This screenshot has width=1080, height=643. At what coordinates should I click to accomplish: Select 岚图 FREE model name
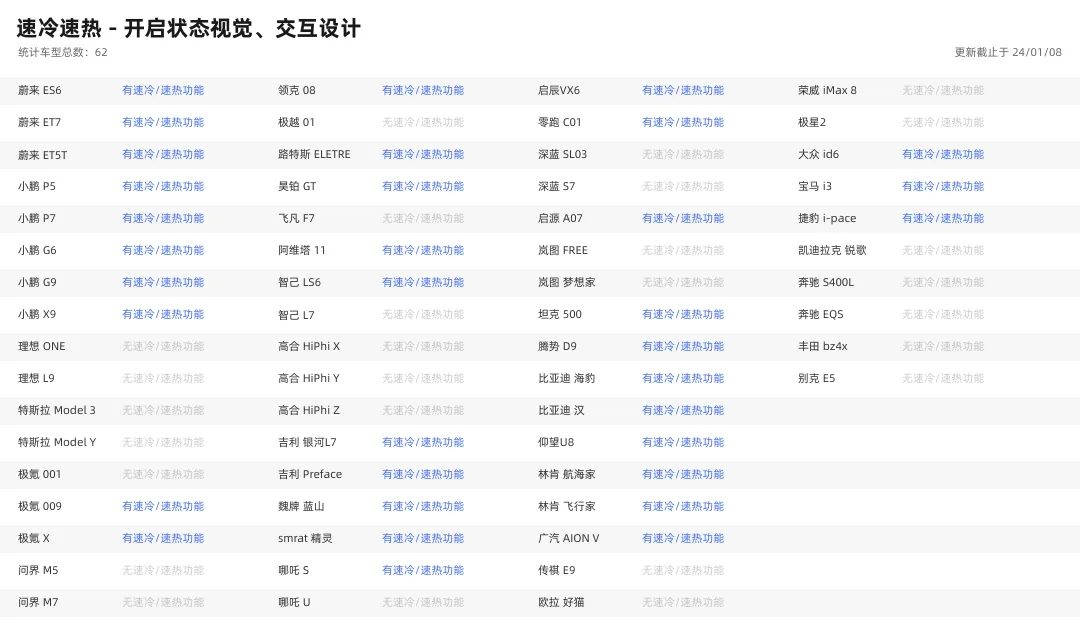563,251
